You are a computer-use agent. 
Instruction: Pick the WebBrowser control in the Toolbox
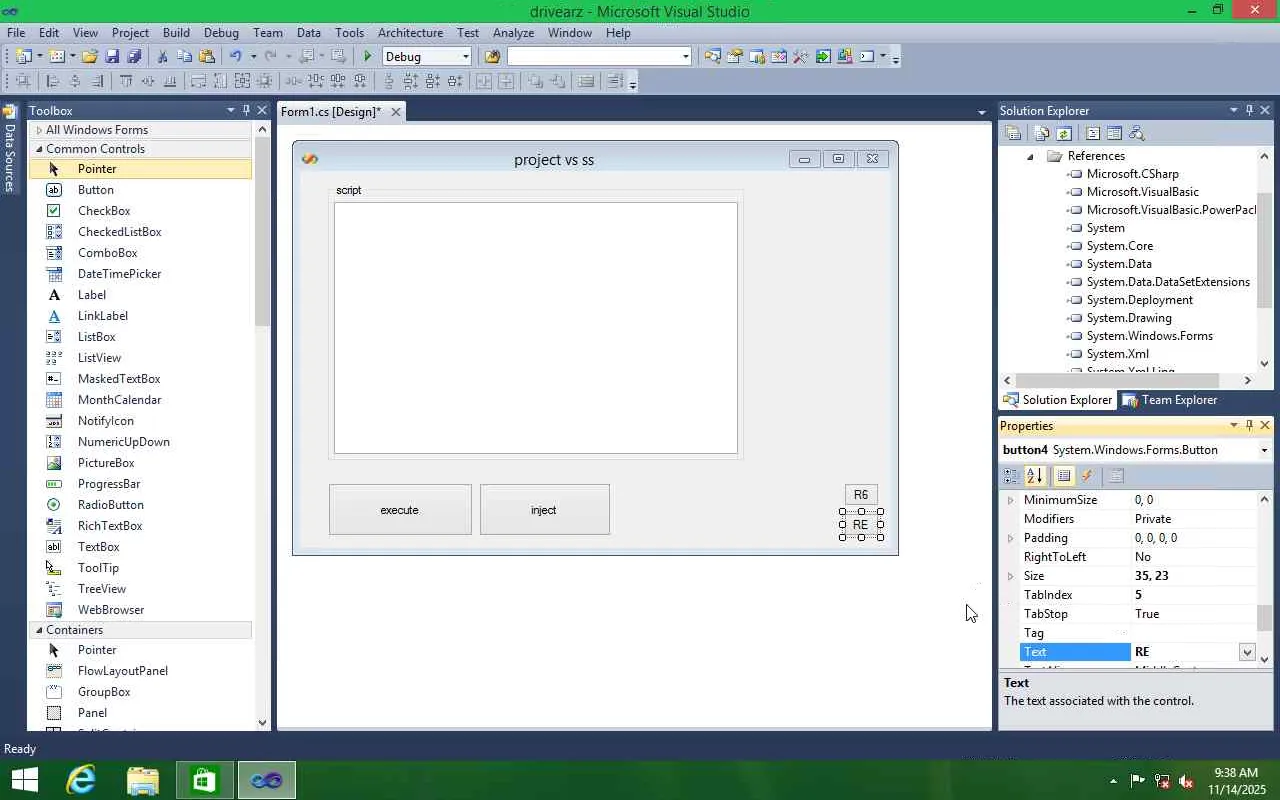pos(140,610)
